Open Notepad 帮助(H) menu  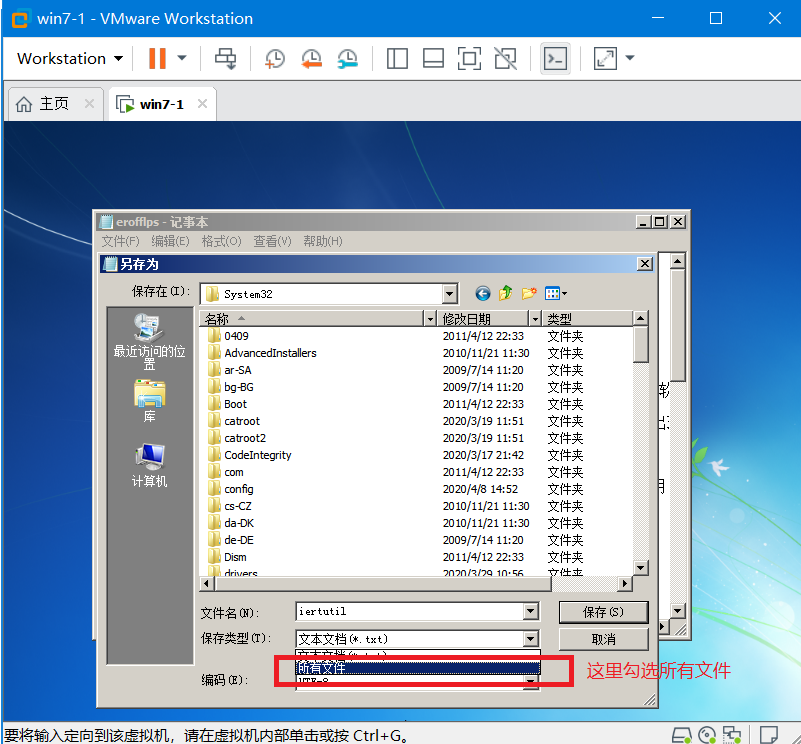click(323, 241)
